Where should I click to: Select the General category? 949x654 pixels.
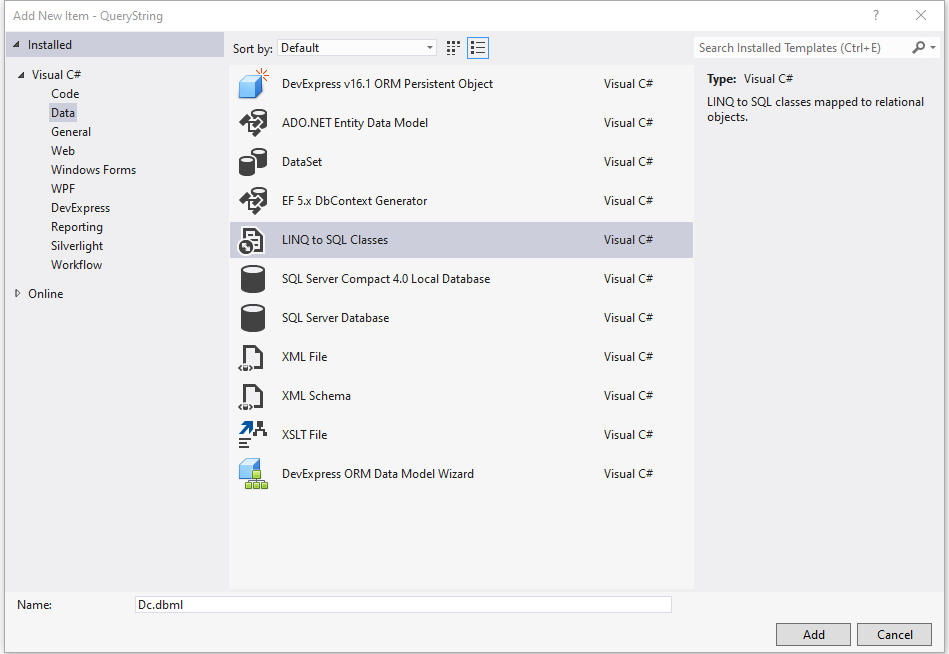click(71, 132)
